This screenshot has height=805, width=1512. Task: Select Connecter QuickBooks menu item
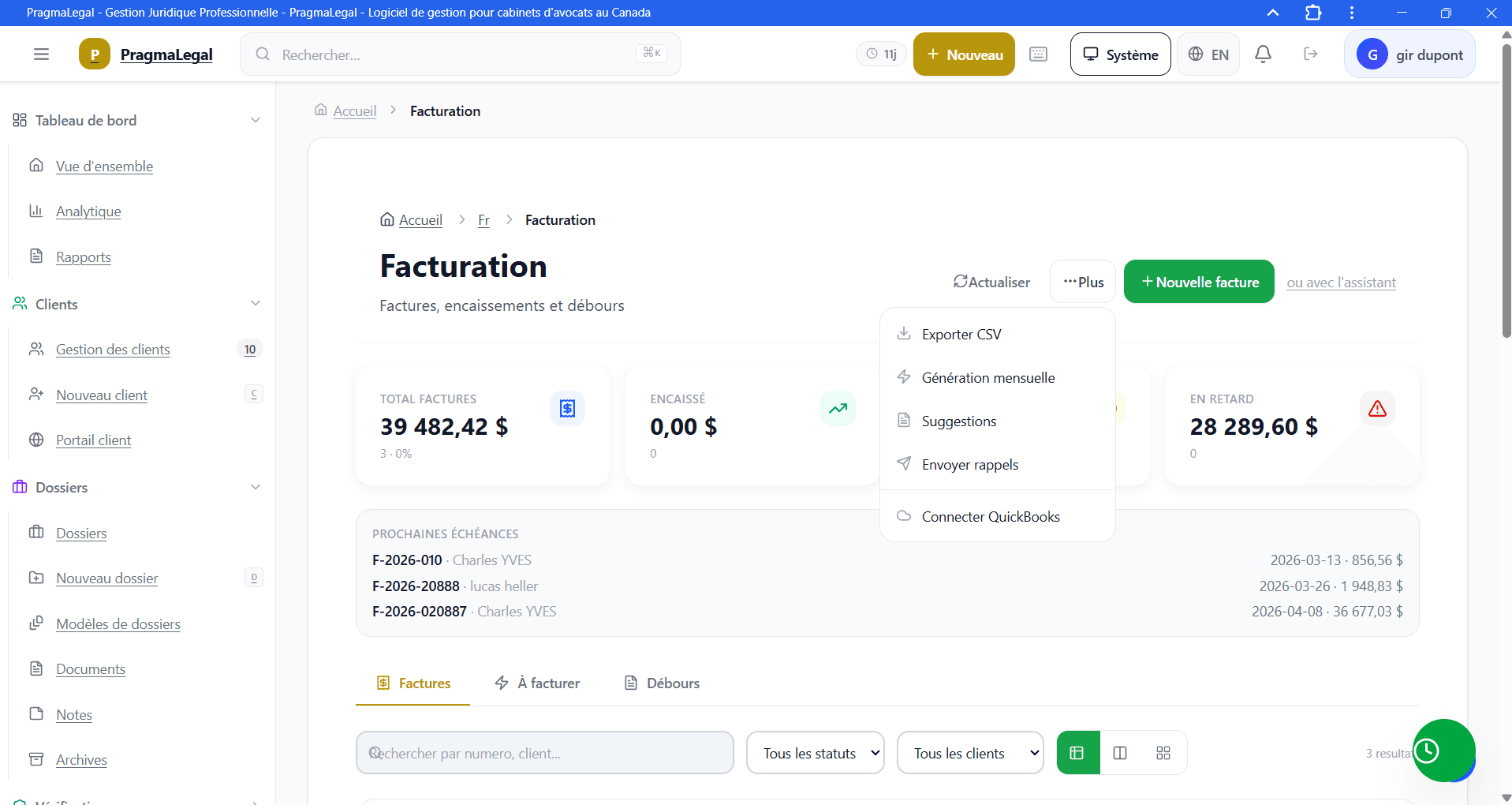[998, 517]
